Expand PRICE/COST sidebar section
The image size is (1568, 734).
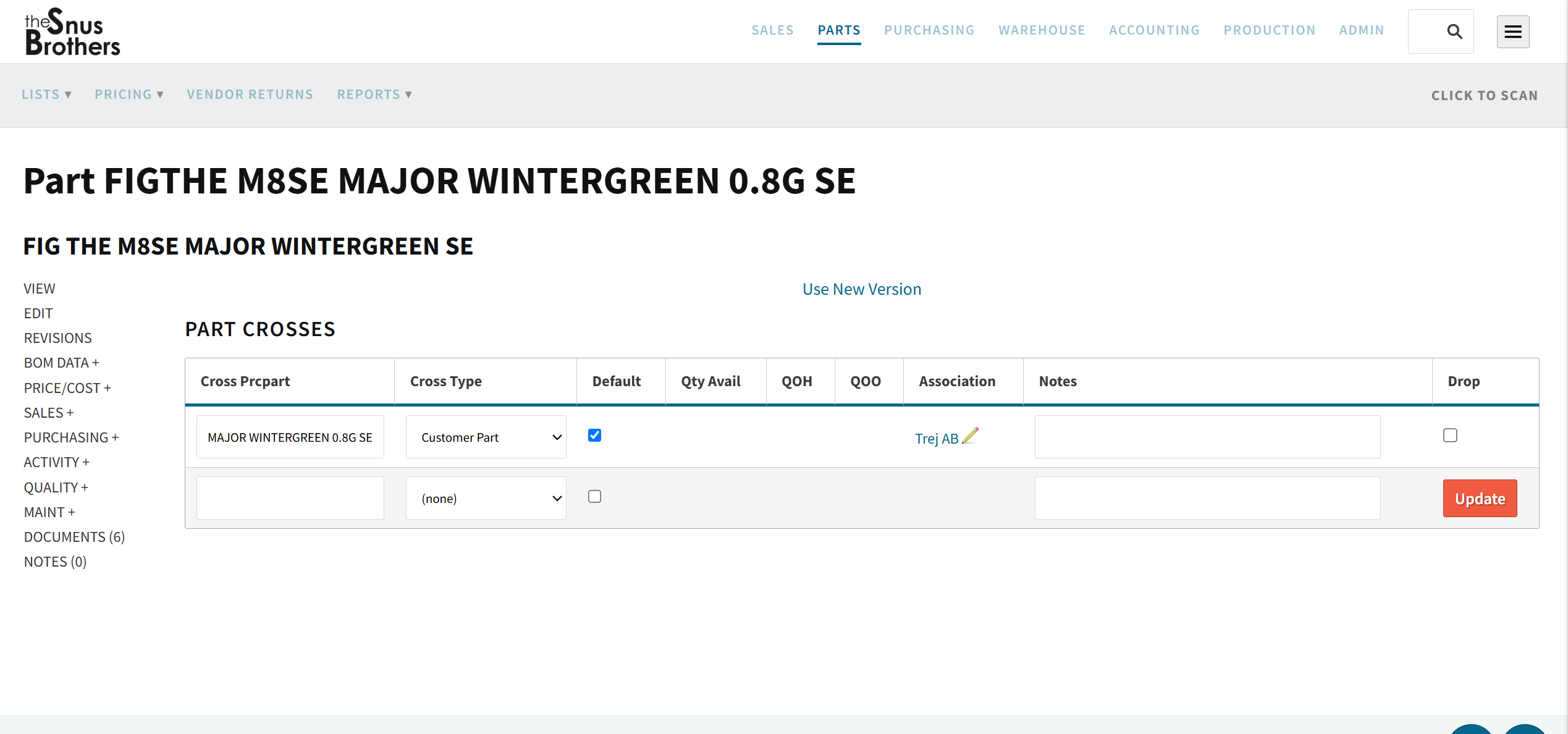(67, 388)
